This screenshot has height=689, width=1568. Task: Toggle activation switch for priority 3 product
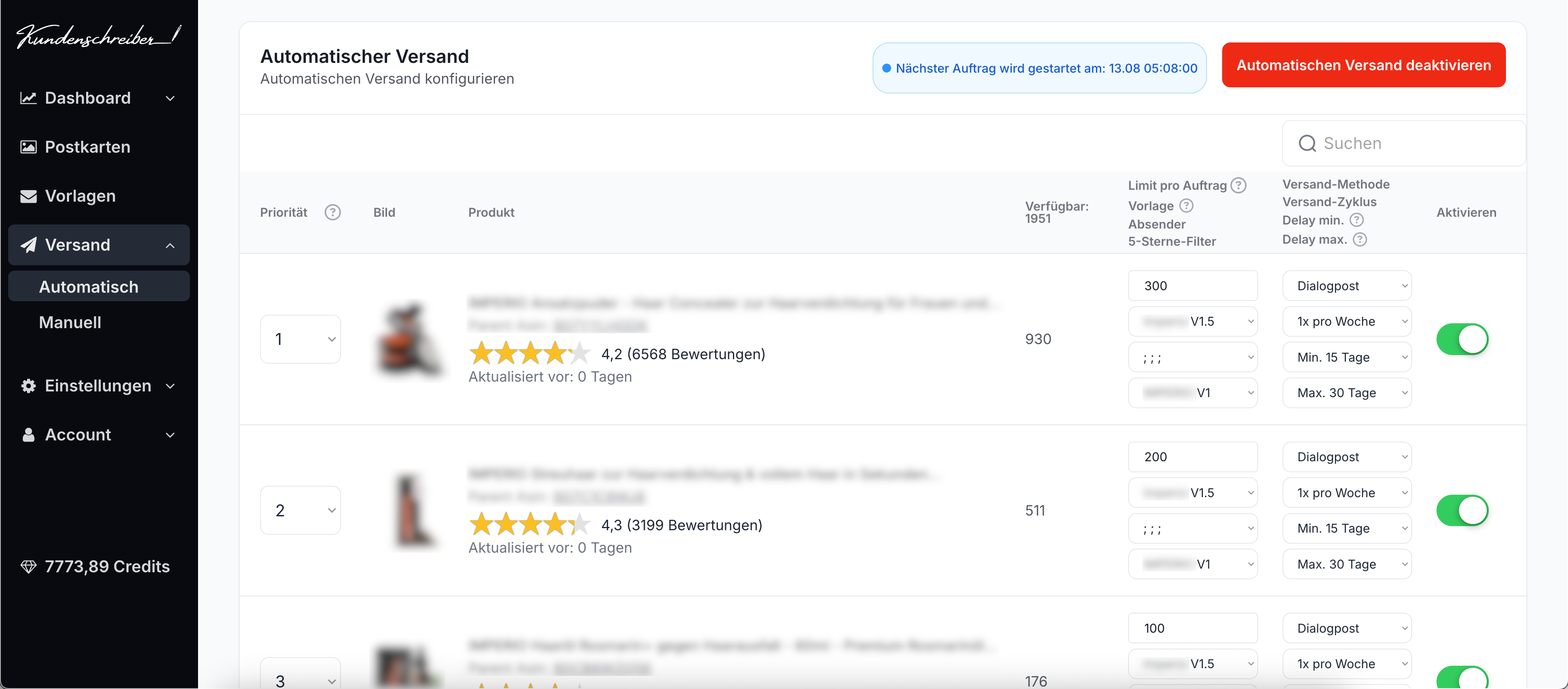[x=1462, y=678]
